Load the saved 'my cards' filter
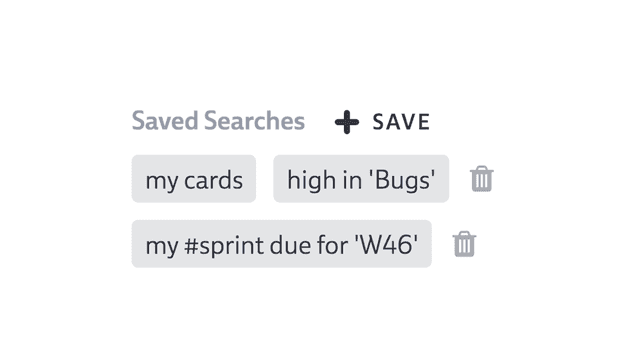 (x=194, y=178)
